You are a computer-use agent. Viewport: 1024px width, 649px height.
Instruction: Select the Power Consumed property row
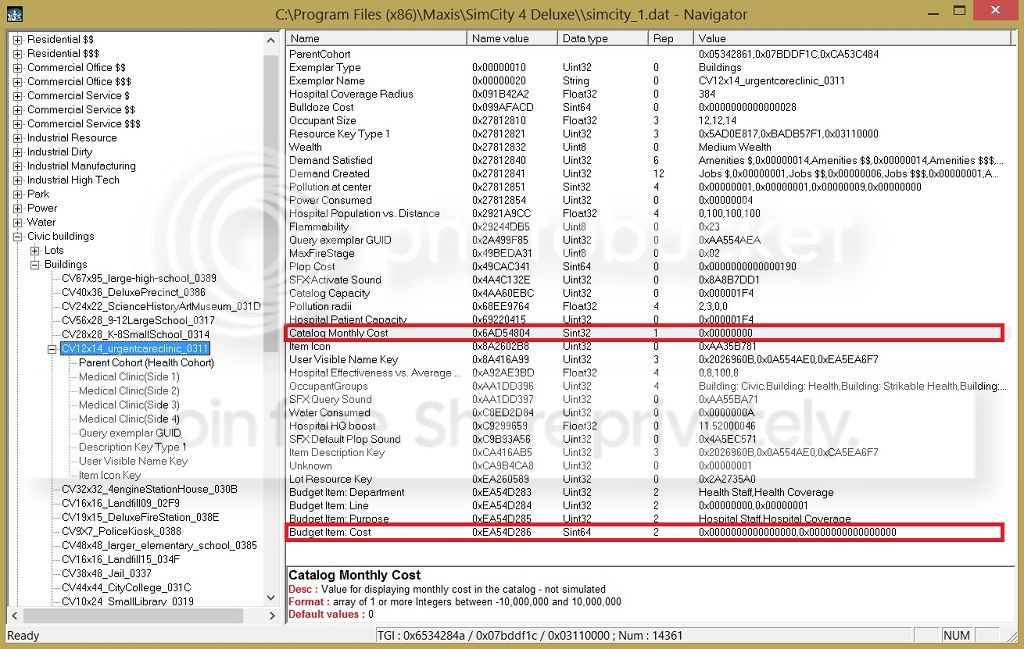click(647, 200)
